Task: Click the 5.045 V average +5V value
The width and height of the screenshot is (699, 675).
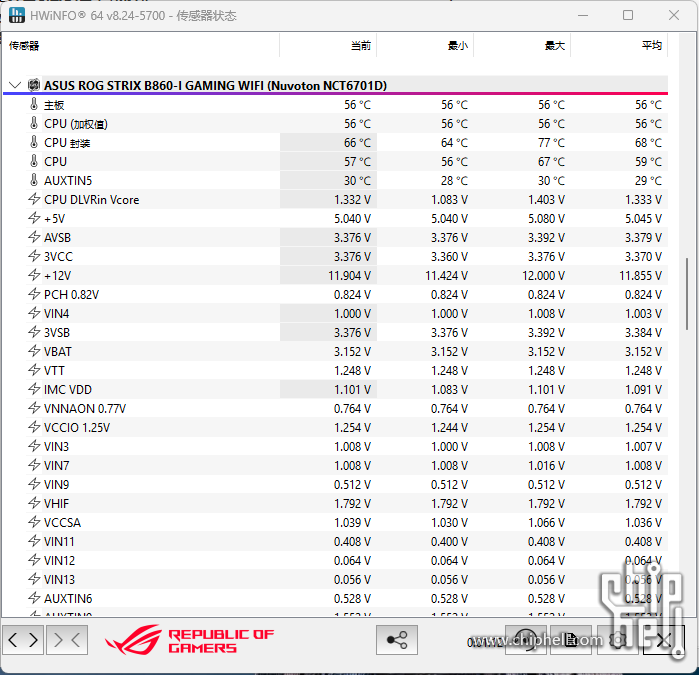Action: click(643, 218)
